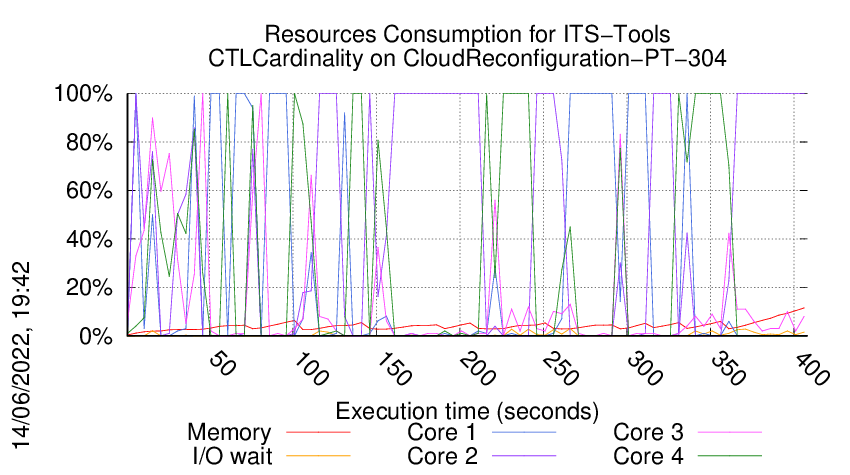Click the 300 x-axis tick label
The image size is (850, 475).
[644, 369]
